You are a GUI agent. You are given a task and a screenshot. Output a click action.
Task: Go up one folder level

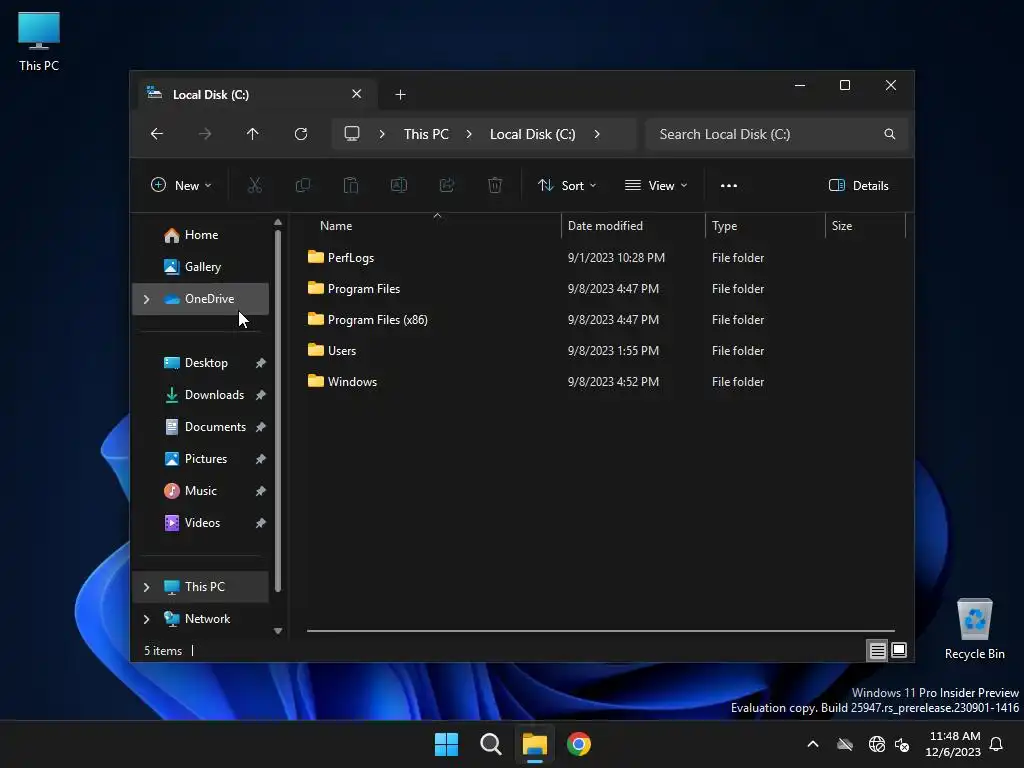253,134
